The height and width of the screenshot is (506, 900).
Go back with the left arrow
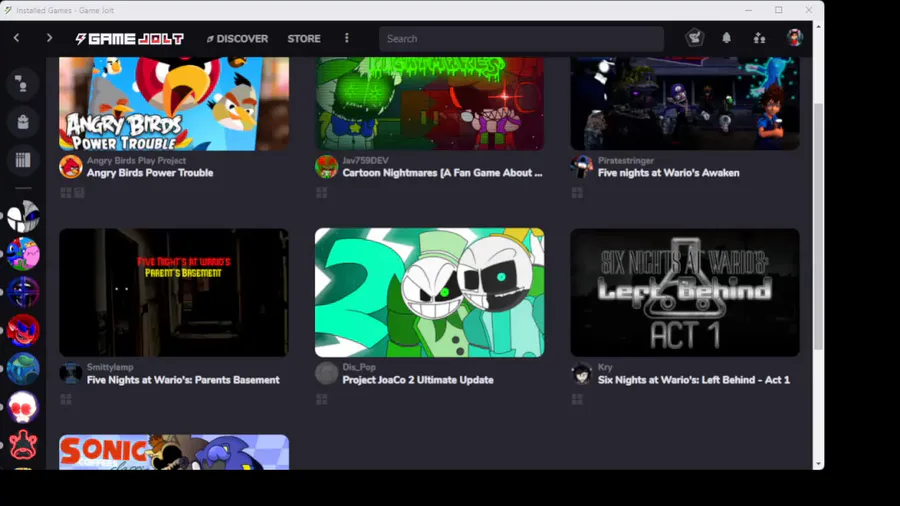(x=17, y=38)
